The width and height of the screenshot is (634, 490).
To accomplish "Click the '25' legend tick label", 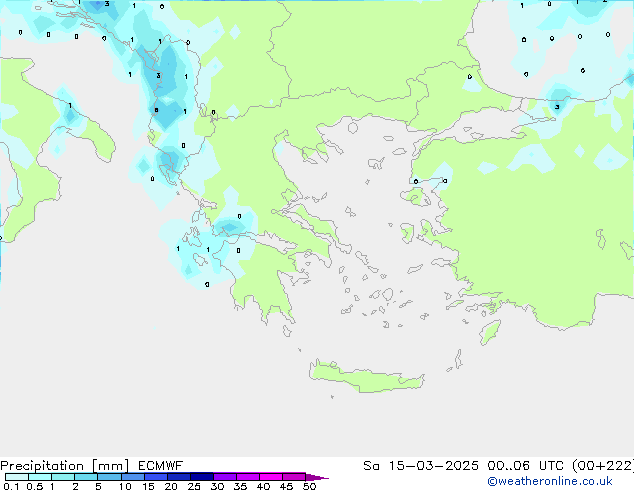I will click(x=194, y=486).
